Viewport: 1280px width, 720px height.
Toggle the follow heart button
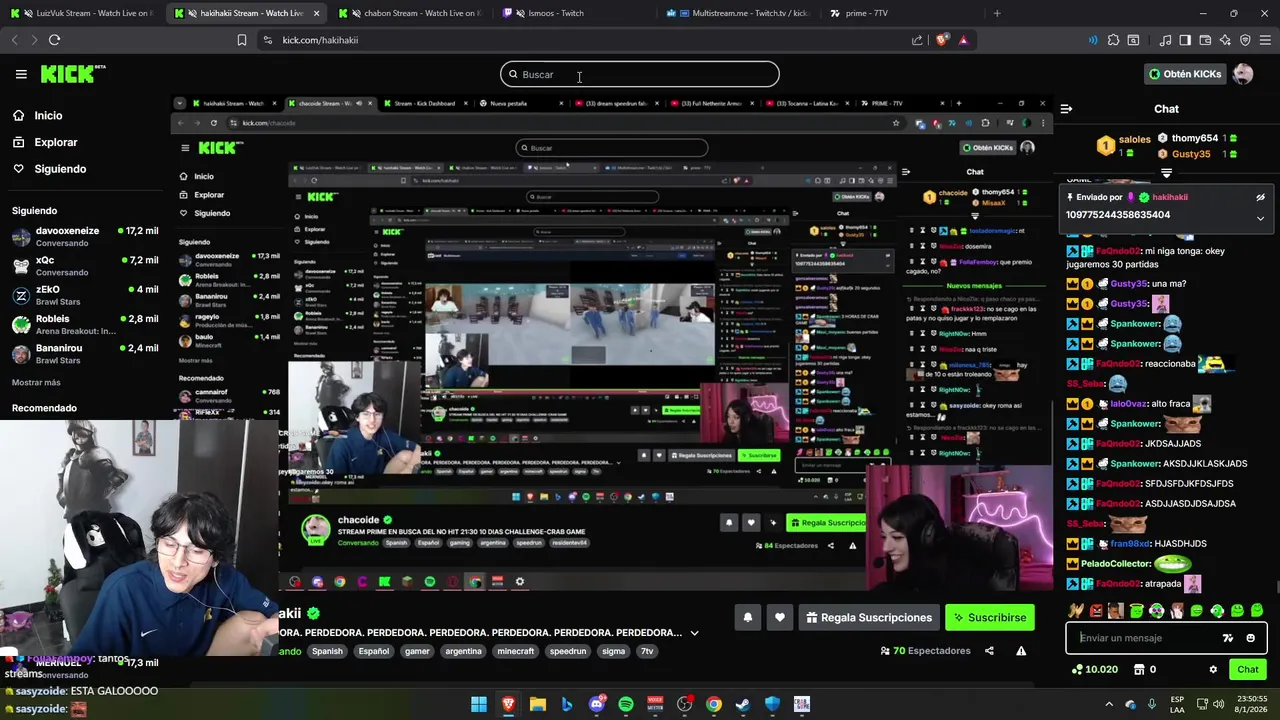[x=780, y=618]
